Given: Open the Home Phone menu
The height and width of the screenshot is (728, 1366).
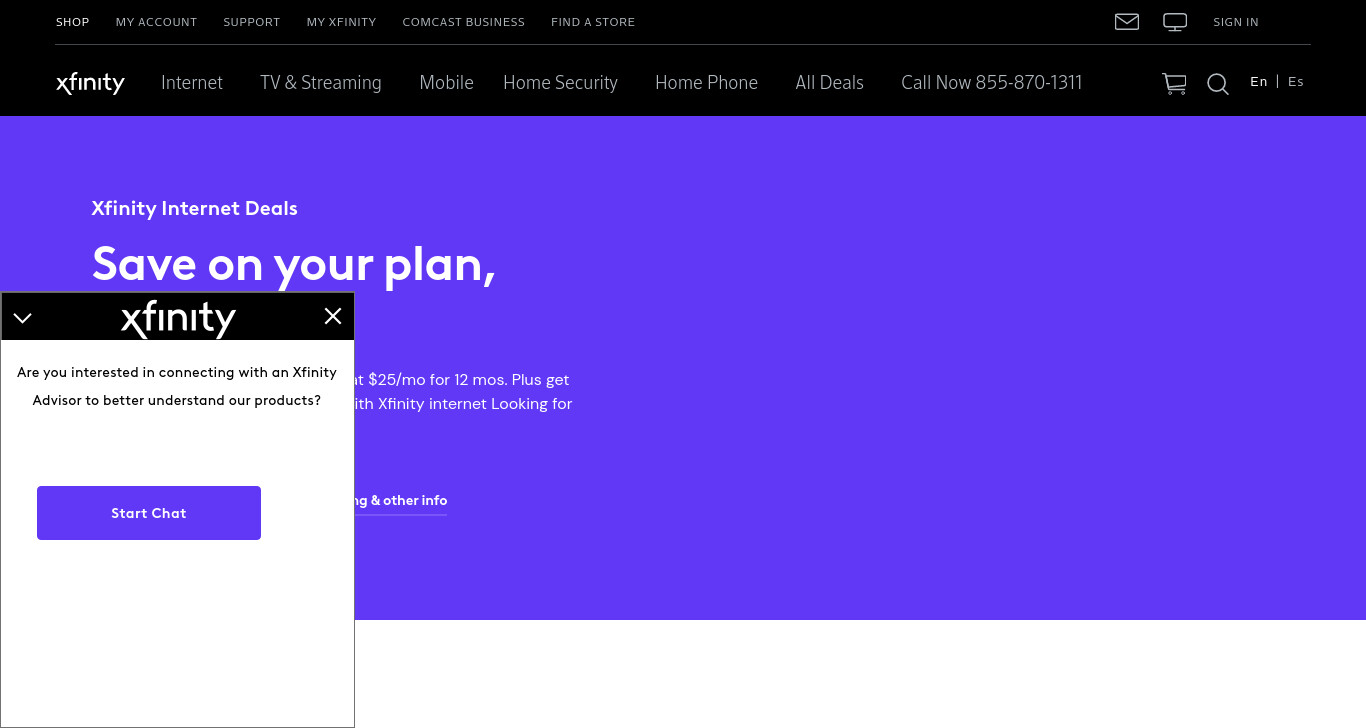Looking at the screenshot, I should coord(706,83).
